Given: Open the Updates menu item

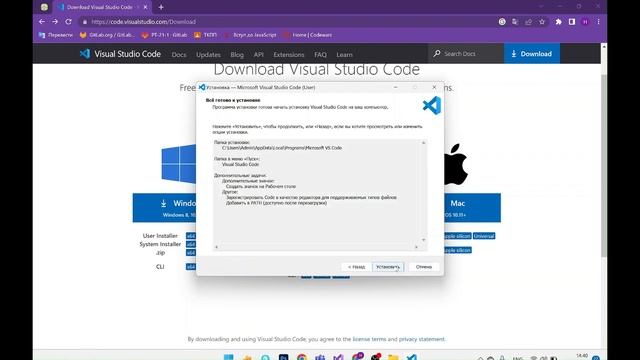Looking at the screenshot, I should coord(208,54).
